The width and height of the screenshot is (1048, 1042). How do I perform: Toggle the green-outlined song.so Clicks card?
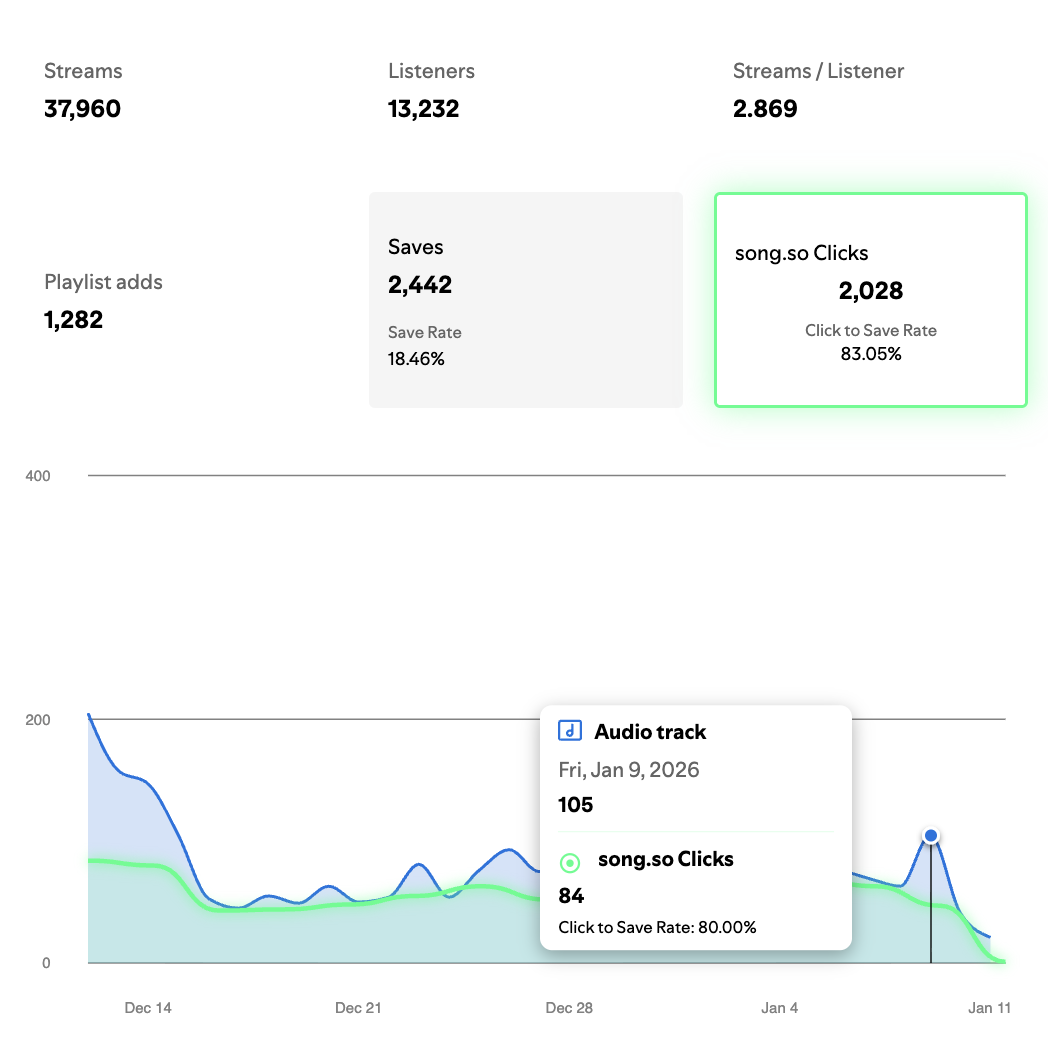[x=870, y=299]
